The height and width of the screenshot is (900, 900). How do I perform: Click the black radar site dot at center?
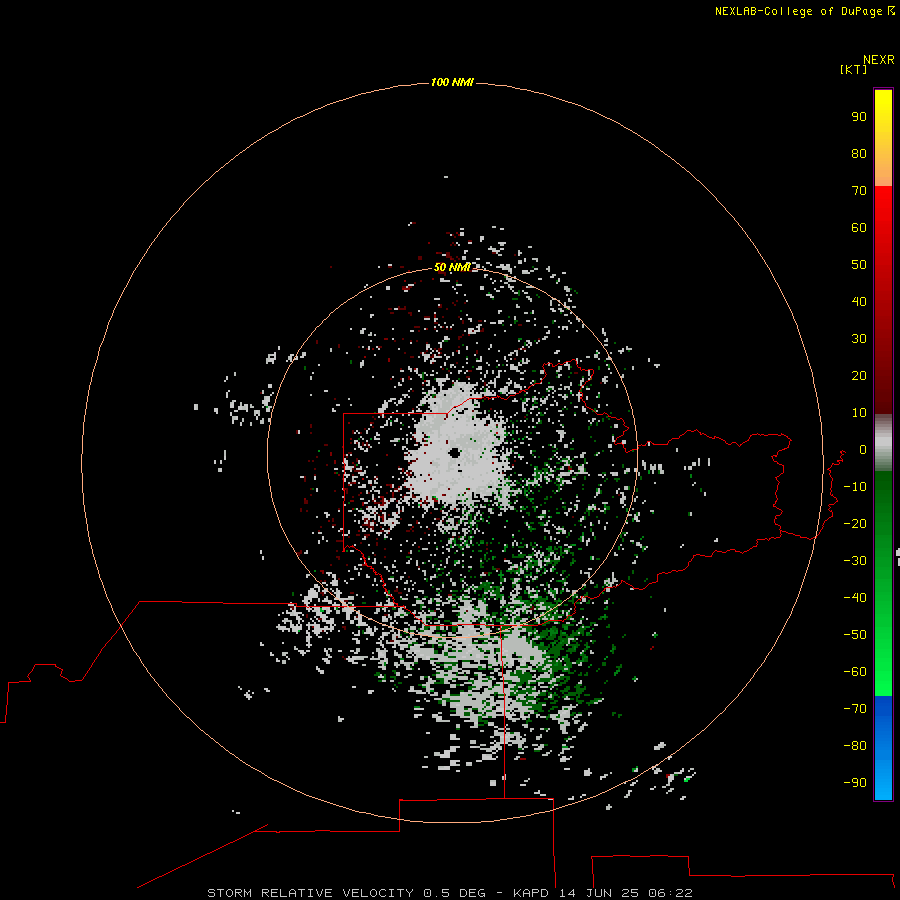tap(455, 453)
